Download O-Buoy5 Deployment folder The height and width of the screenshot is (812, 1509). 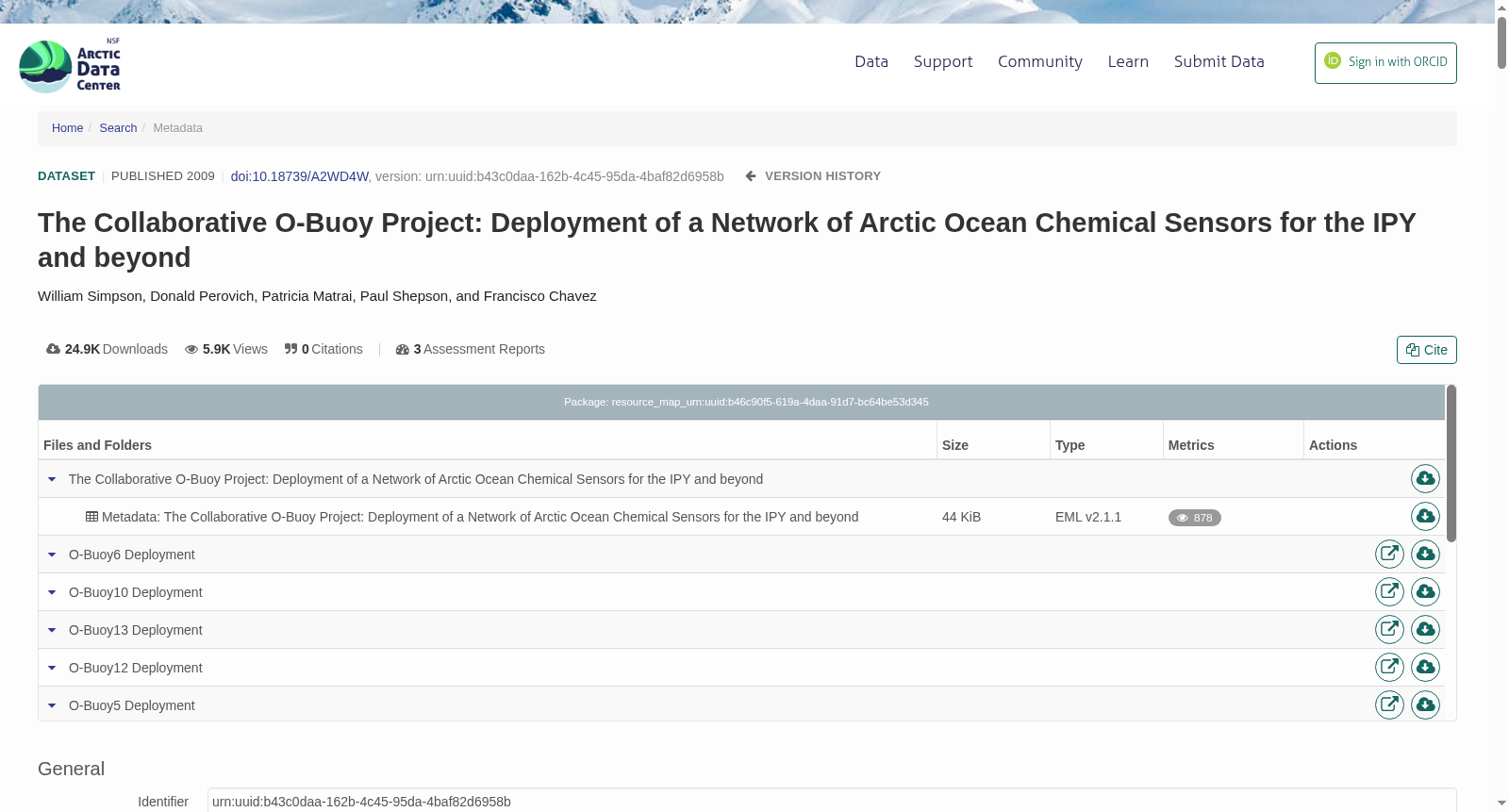click(x=1425, y=704)
